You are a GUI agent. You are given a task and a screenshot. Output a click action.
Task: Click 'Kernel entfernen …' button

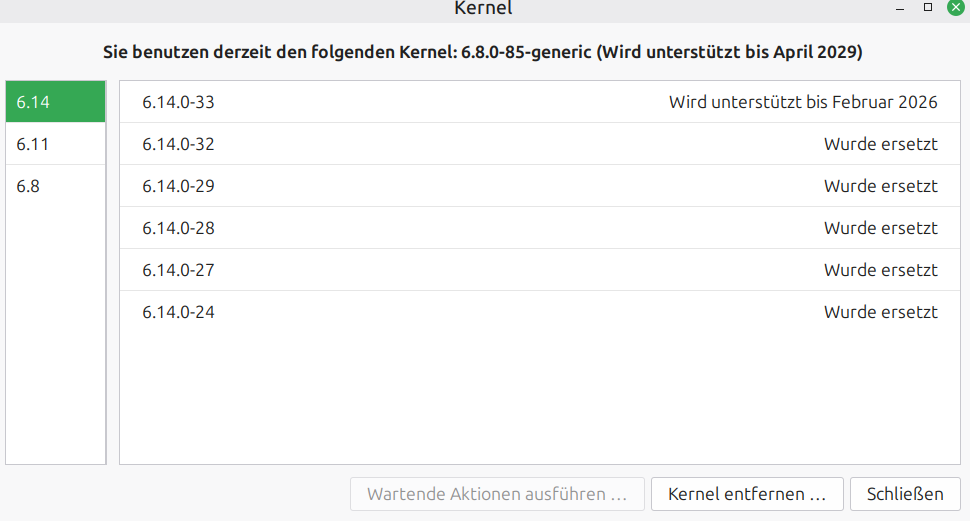click(x=747, y=494)
